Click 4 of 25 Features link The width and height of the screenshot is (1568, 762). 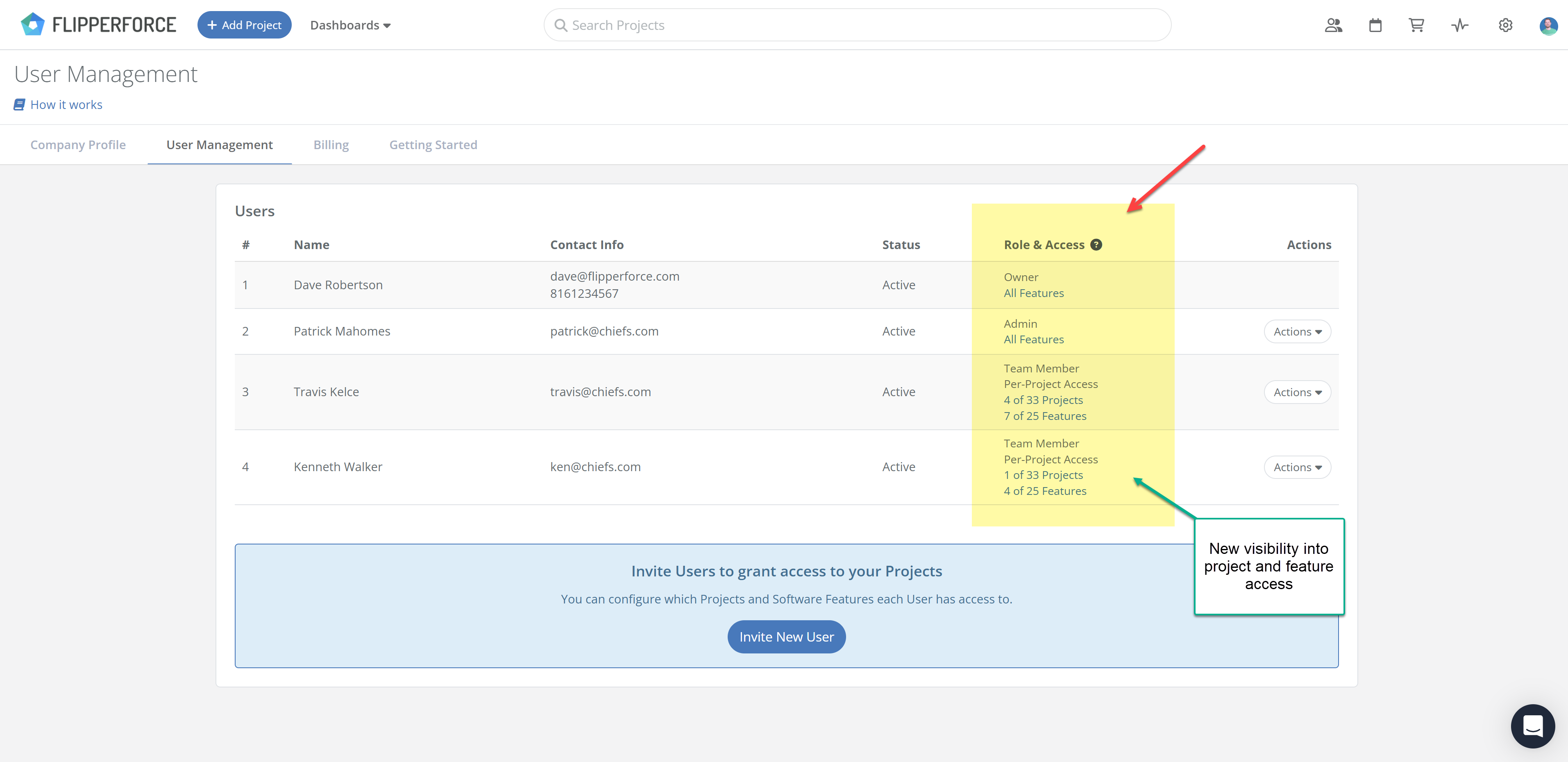coord(1045,491)
